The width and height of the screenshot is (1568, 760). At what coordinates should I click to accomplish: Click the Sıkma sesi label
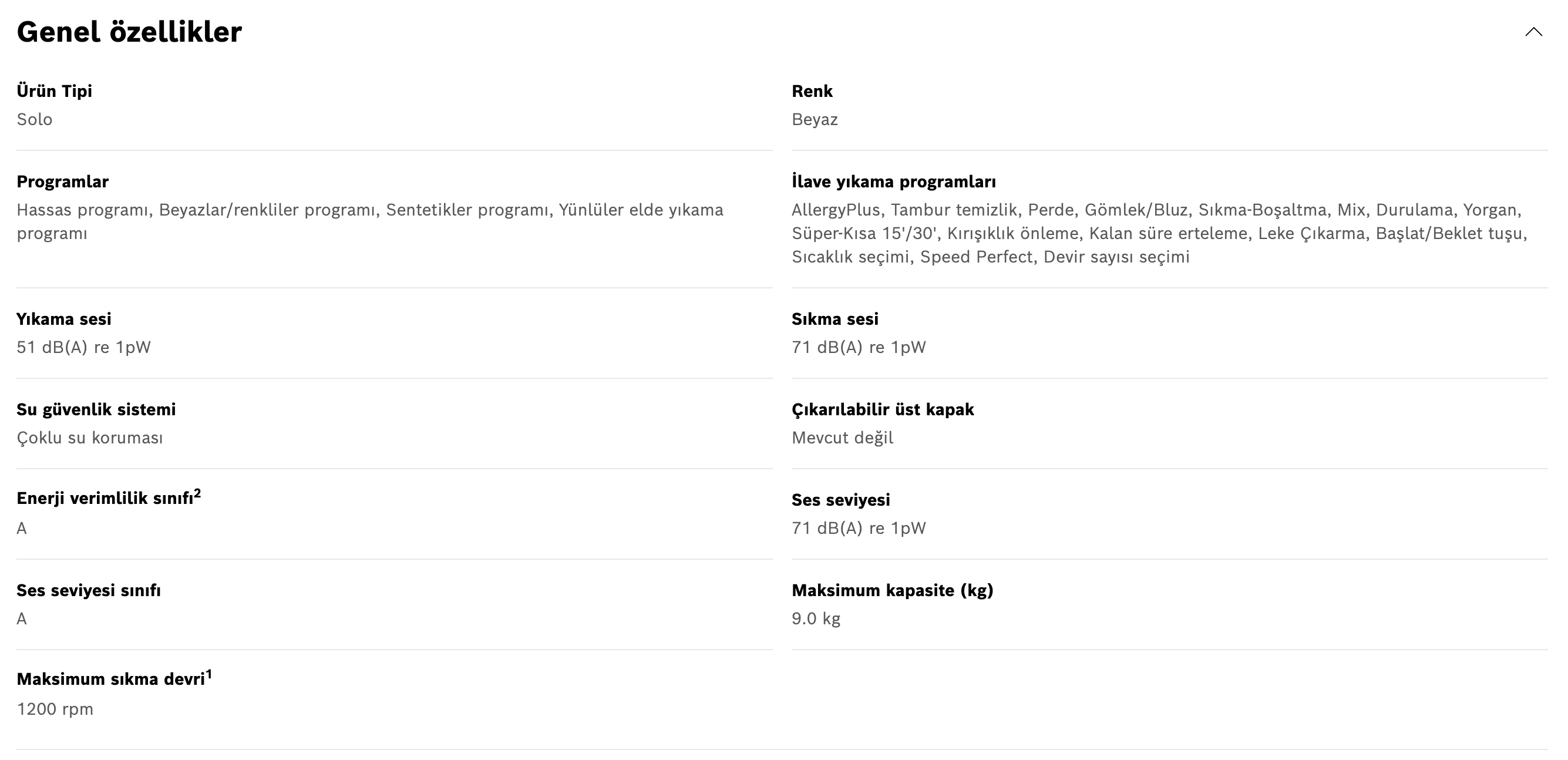pyautogui.click(x=835, y=319)
